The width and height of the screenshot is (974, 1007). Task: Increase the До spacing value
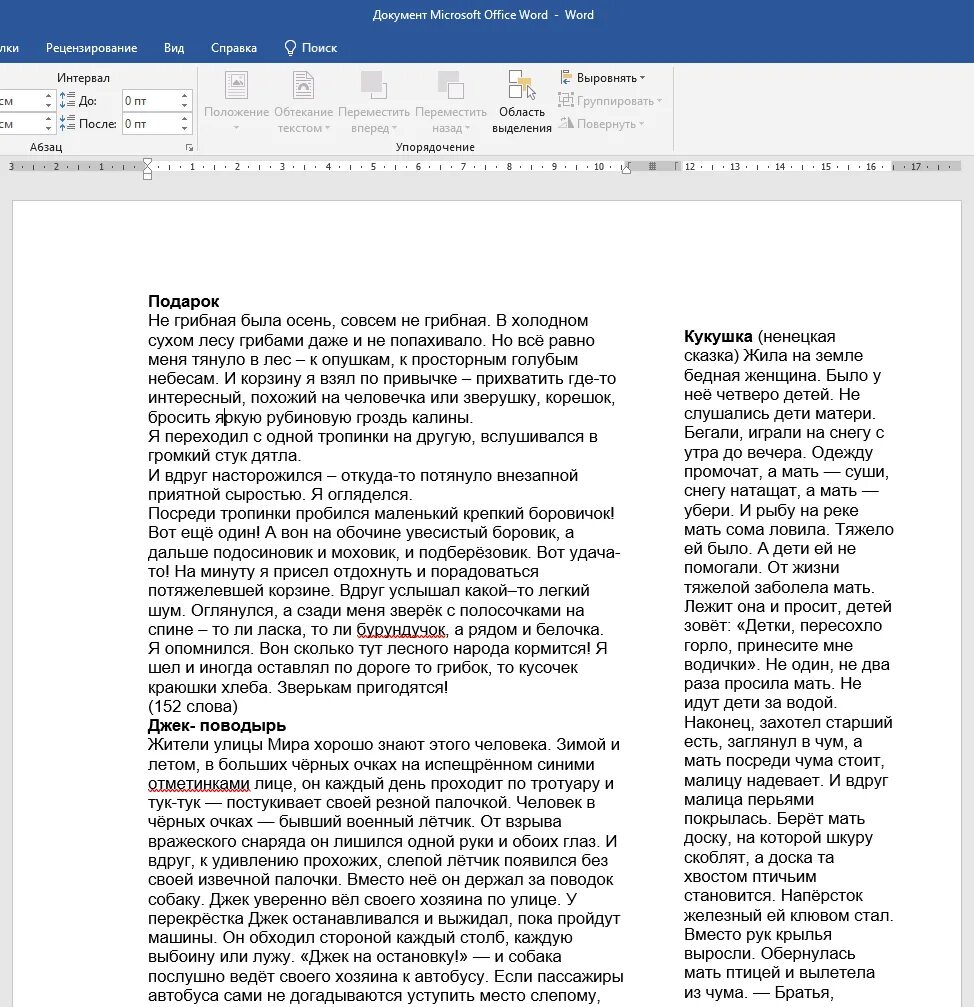pos(185,96)
